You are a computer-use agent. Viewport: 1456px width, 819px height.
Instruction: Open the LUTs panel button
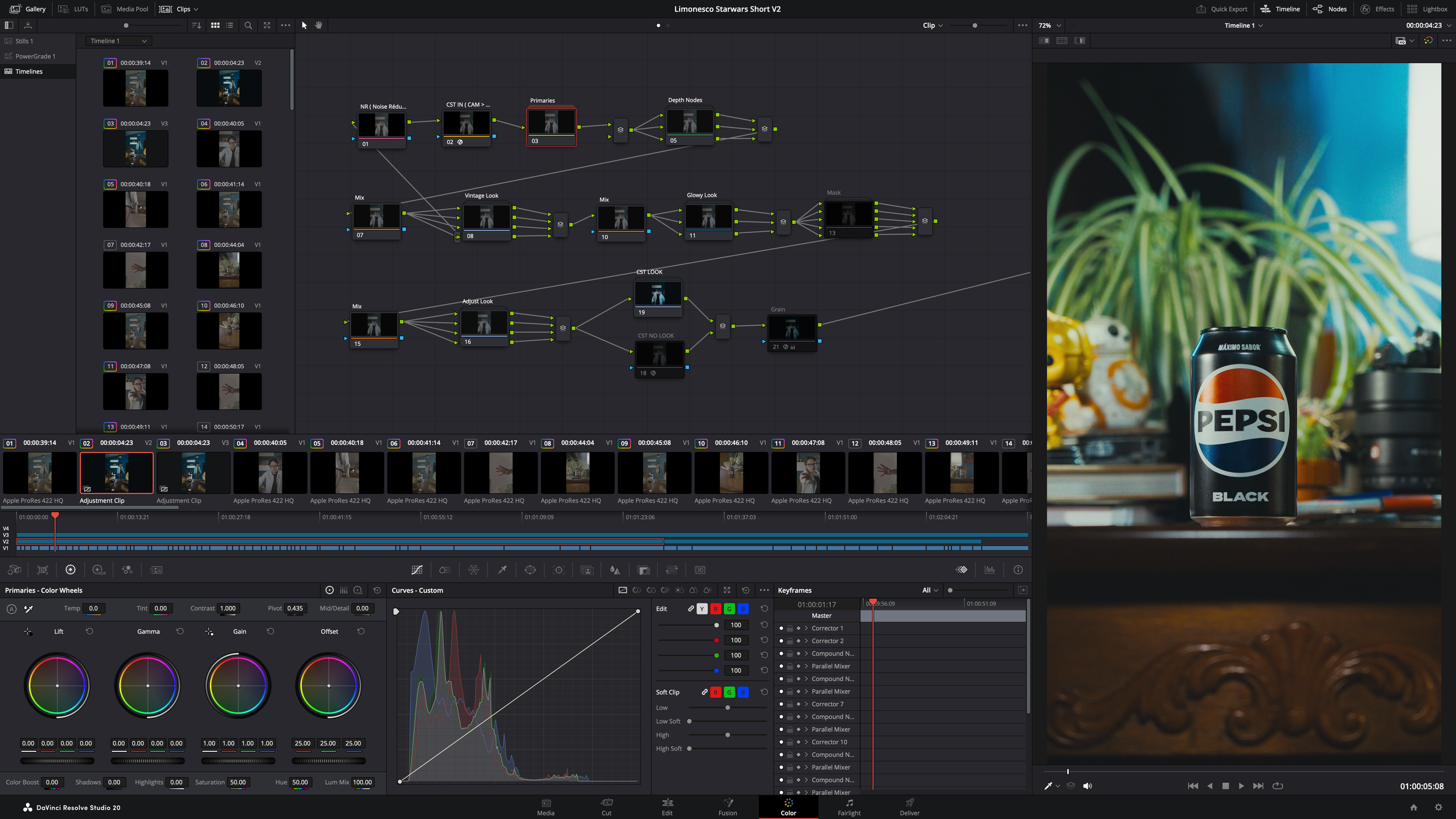click(73, 9)
